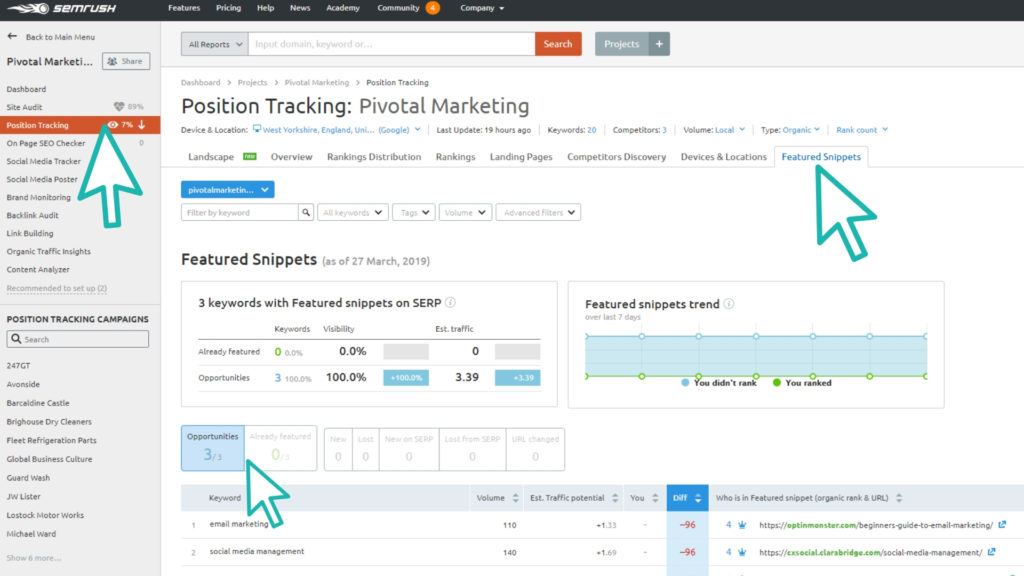Change Volume Local dropdown setting
The height and width of the screenshot is (576, 1024).
point(729,129)
